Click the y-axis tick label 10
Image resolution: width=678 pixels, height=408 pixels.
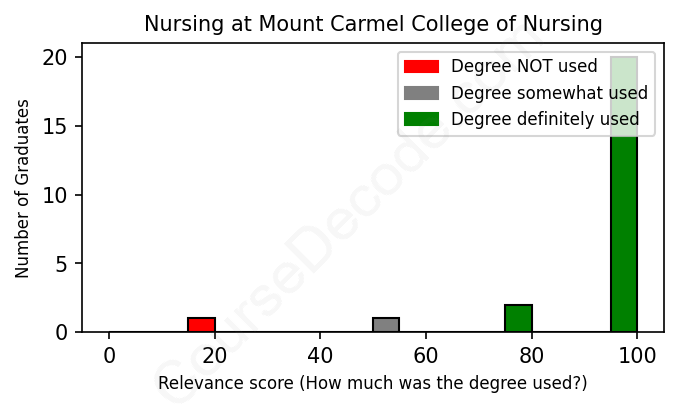click(x=58, y=195)
